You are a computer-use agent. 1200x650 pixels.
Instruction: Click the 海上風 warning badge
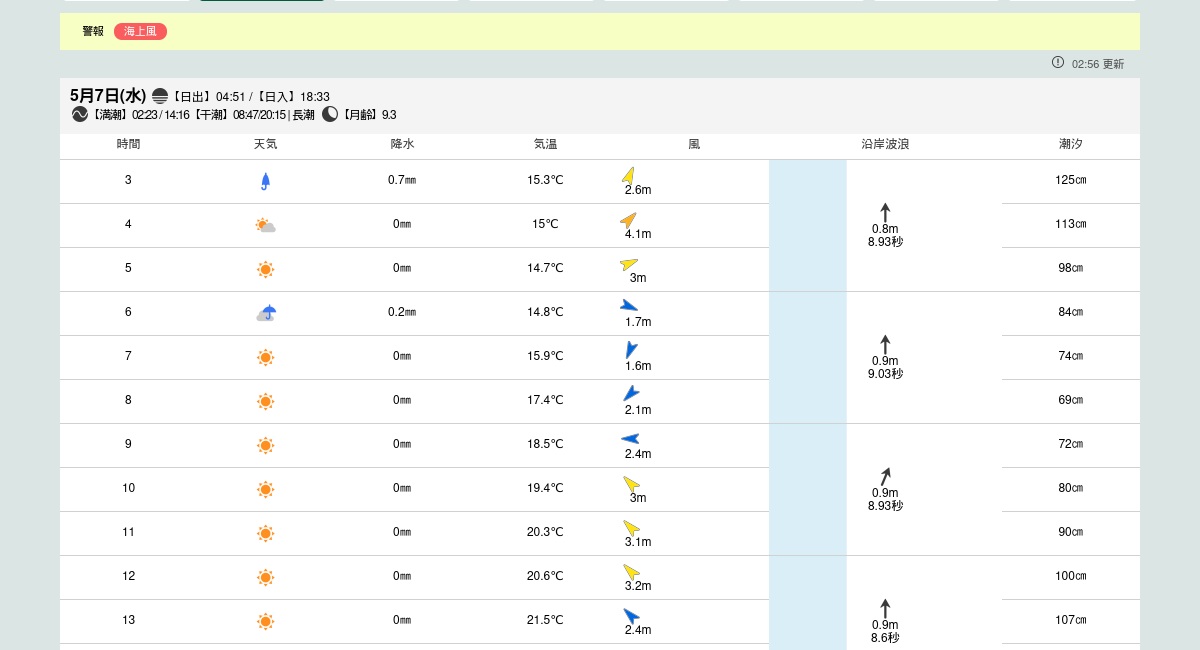tap(140, 31)
